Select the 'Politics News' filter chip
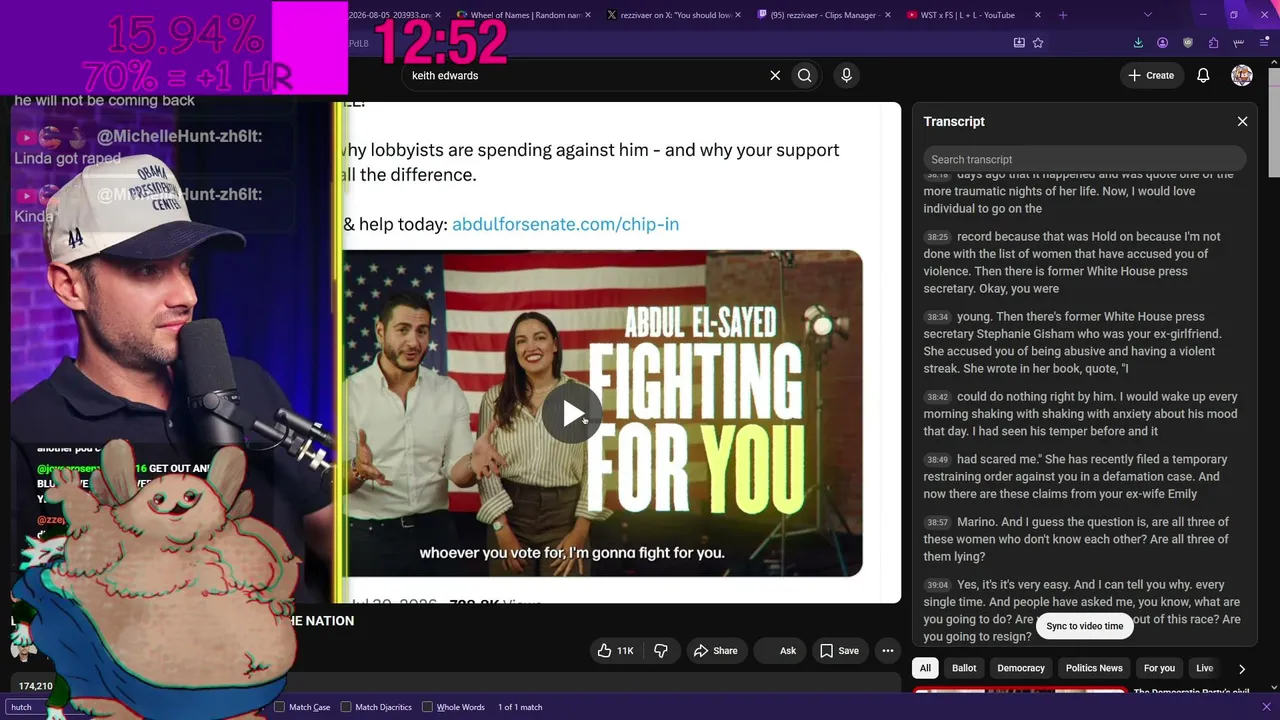The width and height of the screenshot is (1280, 720). 1094,668
